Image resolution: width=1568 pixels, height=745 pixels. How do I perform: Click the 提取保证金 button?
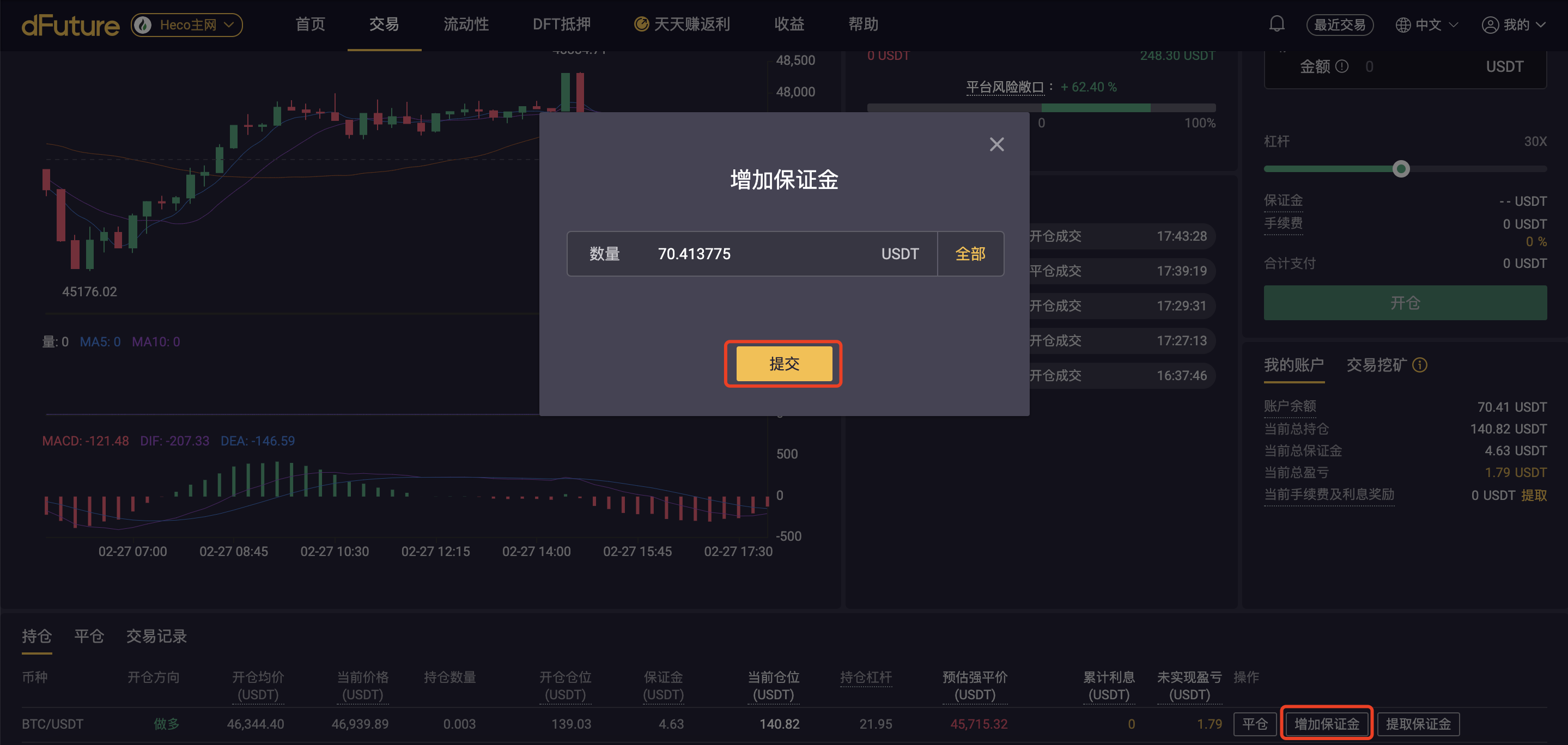coord(1418,724)
